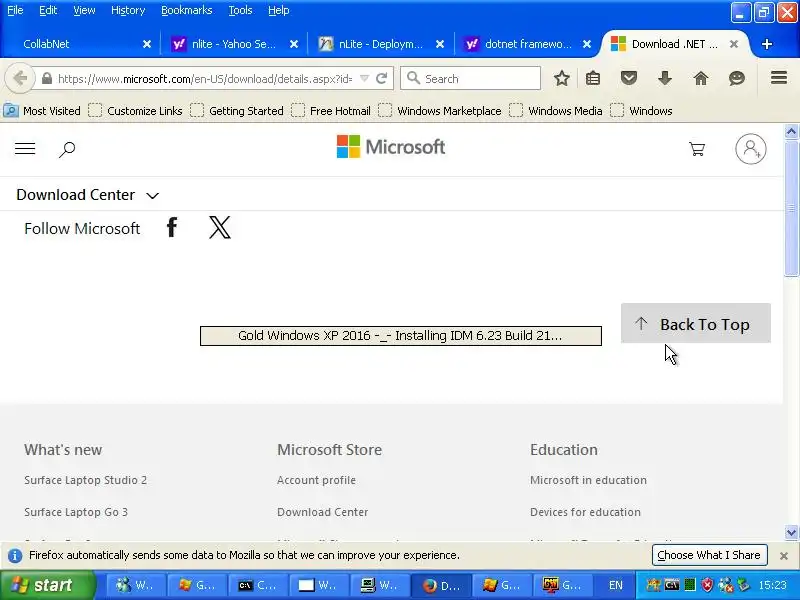Screen dimensions: 800x600
Task: Open the Customize Links bookmark
Action: 136,111
